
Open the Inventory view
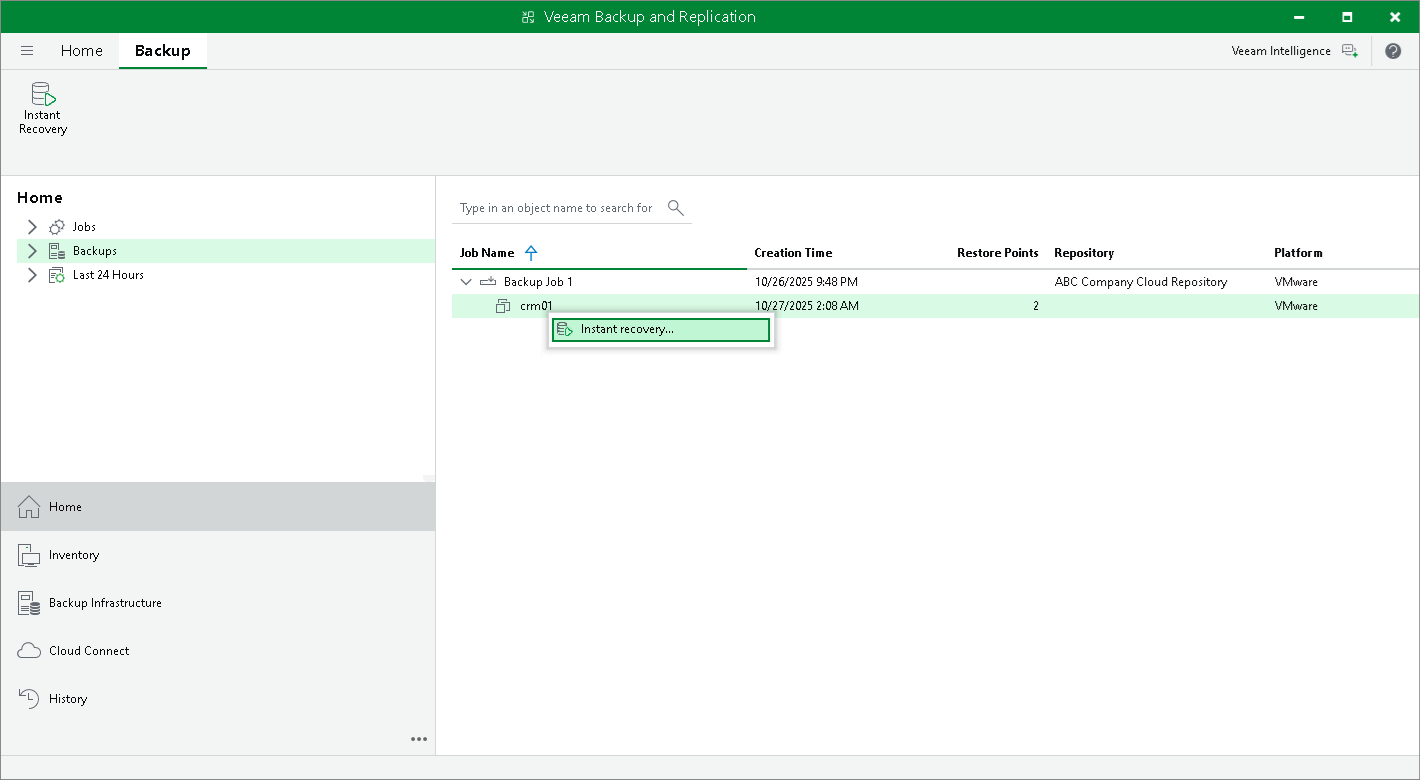[x=218, y=555]
